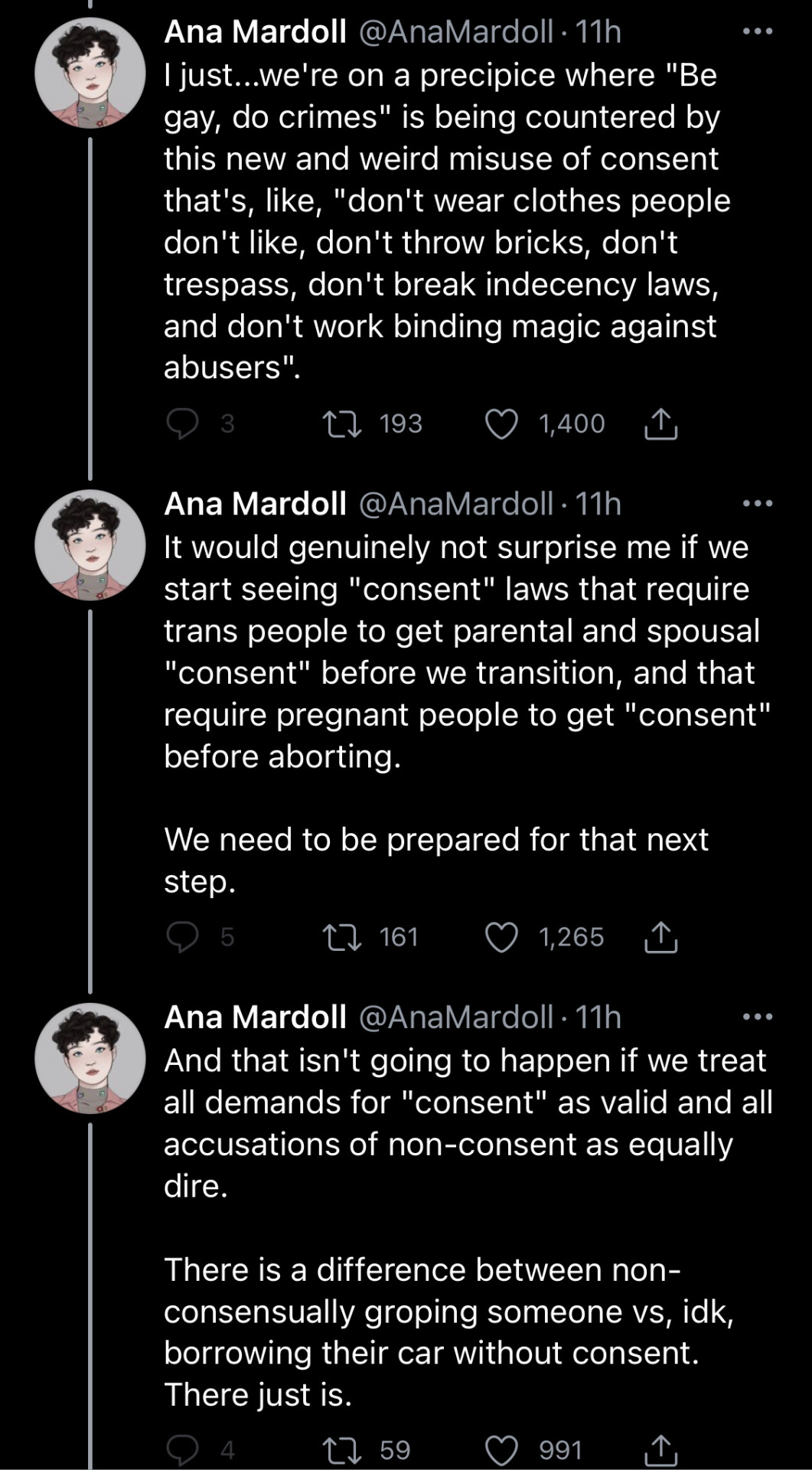Screen dimensions: 812x1470
Task: Open Ana Mardoll's avatar on first tweet
Action: pyautogui.click(x=90, y=73)
